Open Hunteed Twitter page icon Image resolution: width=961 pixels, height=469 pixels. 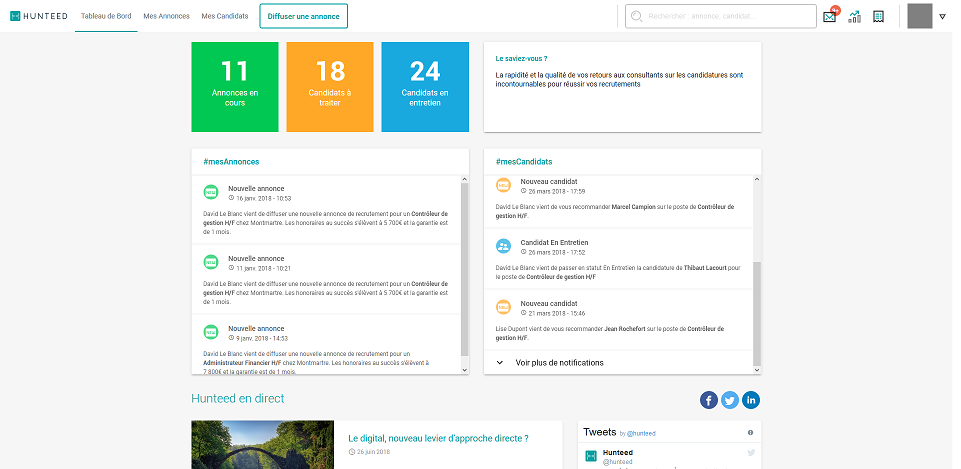pyautogui.click(x=730, y=400)
